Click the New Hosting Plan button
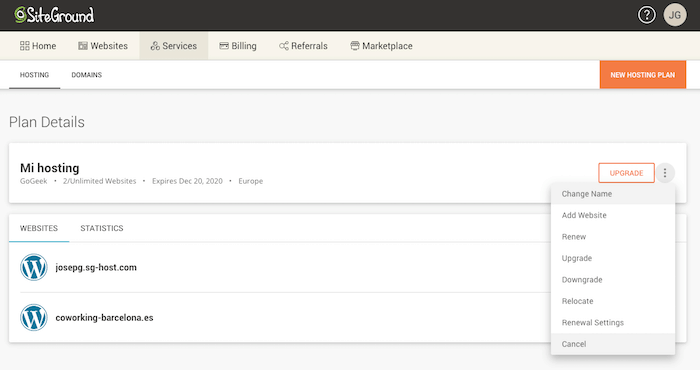 (642, 75)
